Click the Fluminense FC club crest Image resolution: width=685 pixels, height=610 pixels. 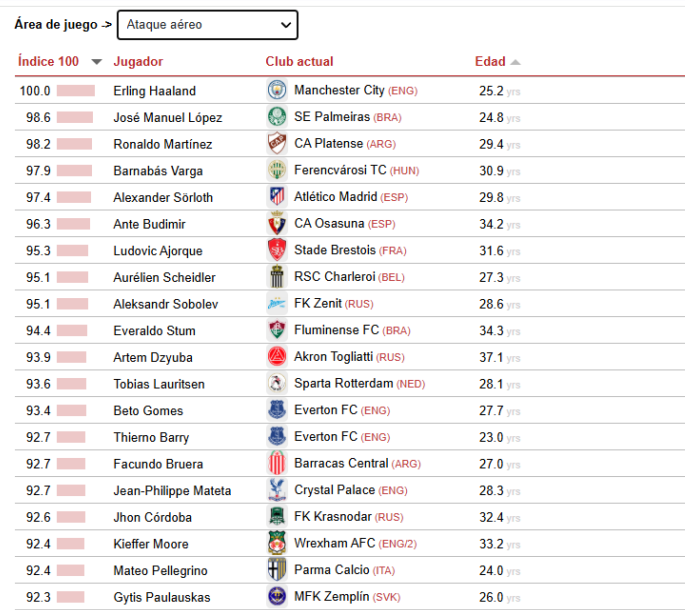point(276,330)
